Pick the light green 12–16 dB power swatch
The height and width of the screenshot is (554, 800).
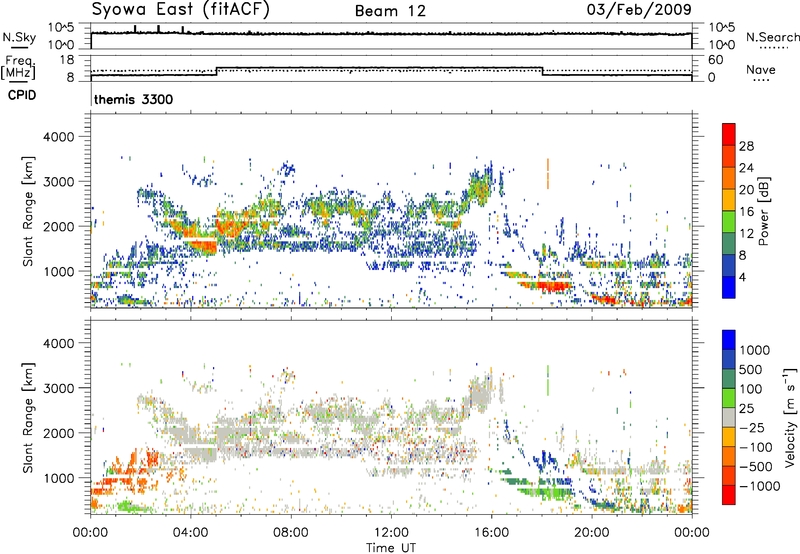pyautogui.click(x=729, y=221)
